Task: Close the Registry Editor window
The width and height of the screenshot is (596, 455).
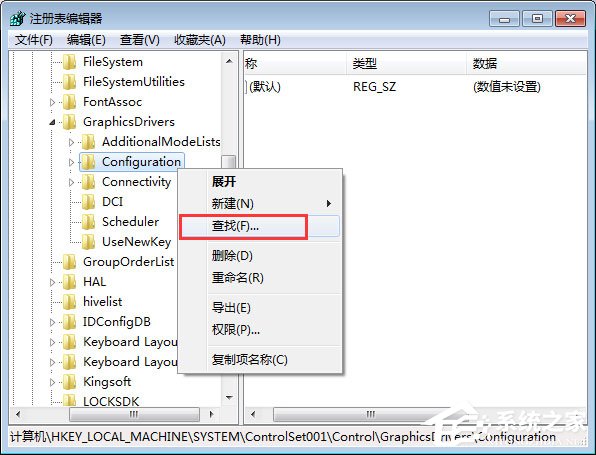Action: pos(570,19)
